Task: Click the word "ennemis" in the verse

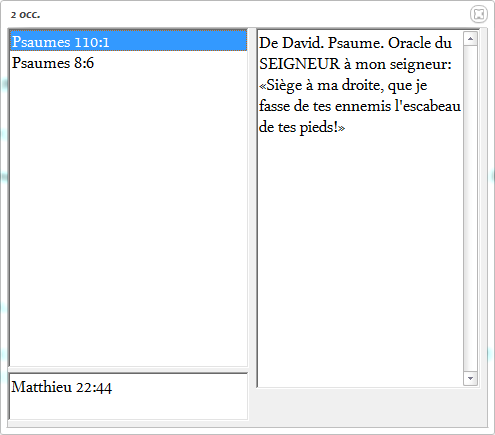Action: pos(363,106)
